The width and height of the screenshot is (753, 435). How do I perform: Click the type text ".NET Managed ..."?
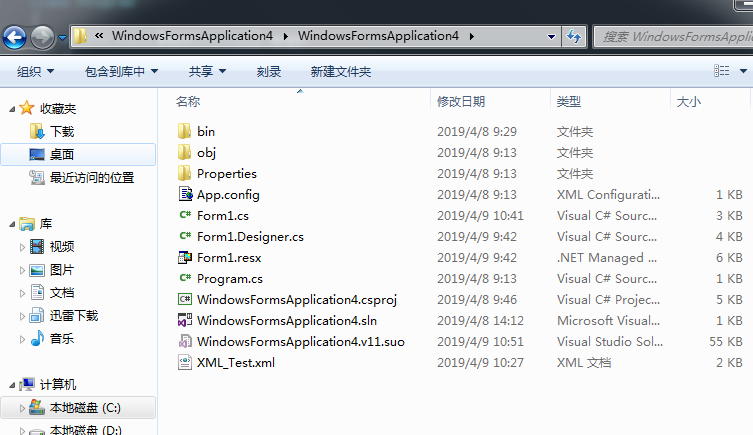coord(607,257)
